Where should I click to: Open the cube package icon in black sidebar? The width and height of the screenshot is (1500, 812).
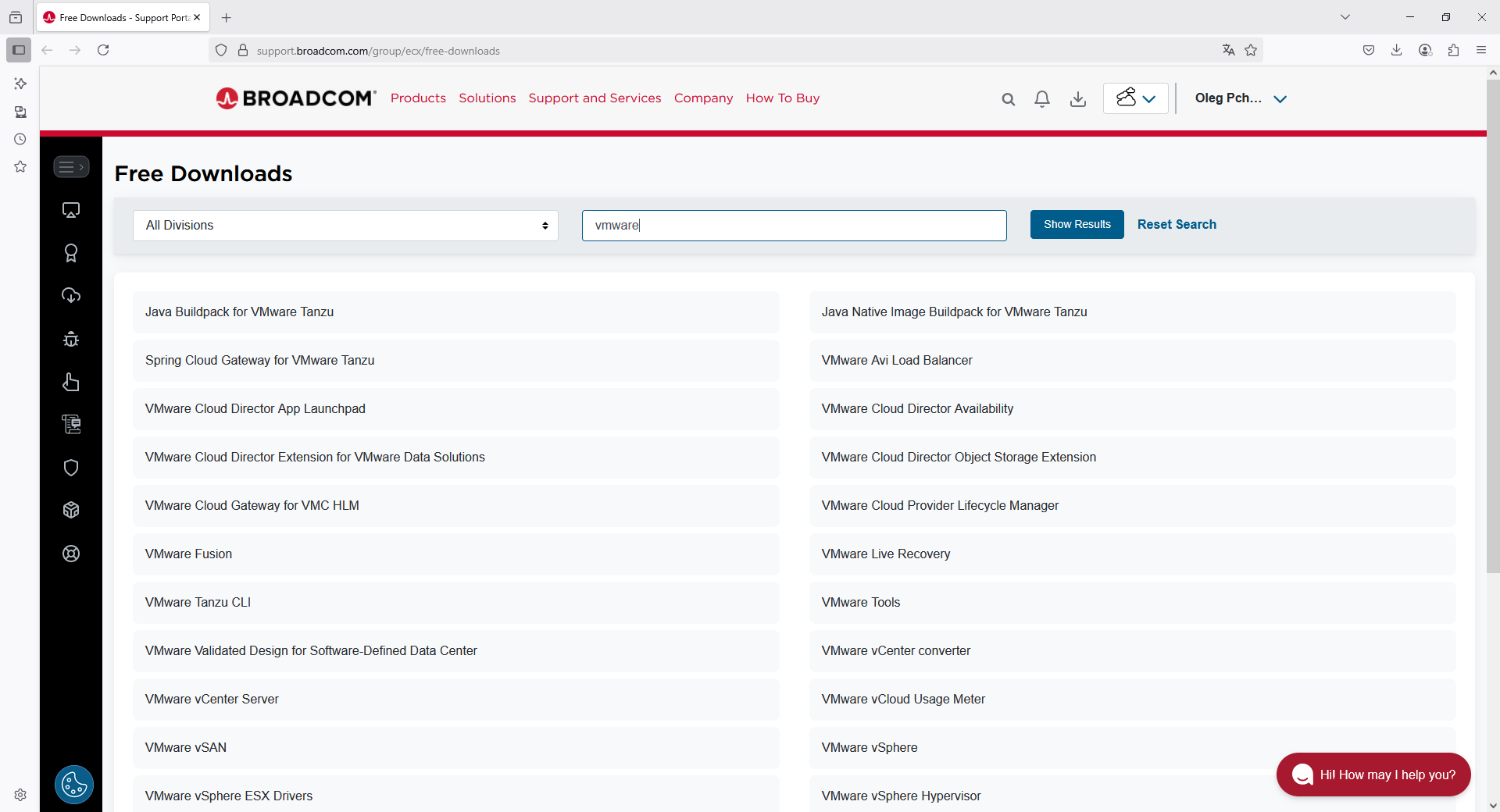(71, 510)
